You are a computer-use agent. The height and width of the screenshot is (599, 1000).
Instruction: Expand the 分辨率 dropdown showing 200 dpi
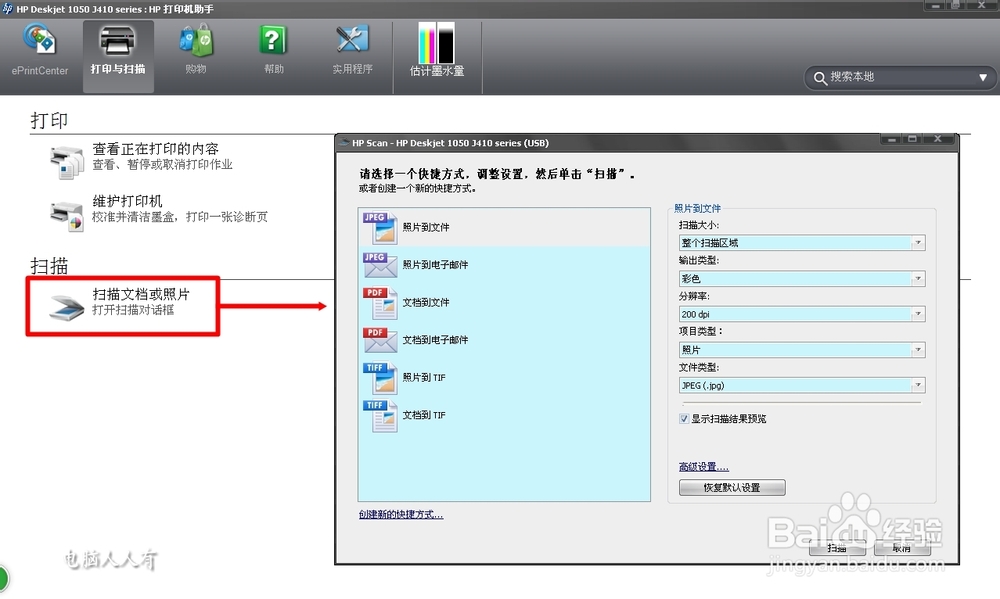918,314
